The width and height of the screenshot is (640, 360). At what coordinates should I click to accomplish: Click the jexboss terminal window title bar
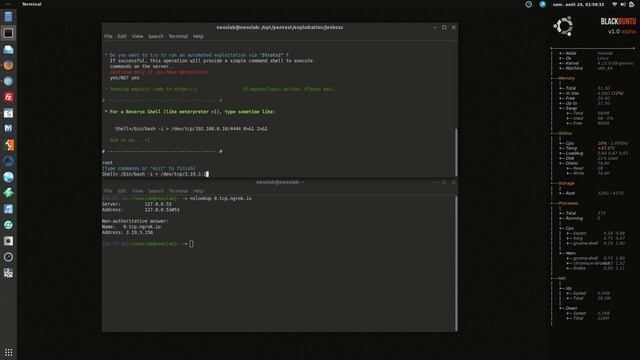[x=280, y=27]
